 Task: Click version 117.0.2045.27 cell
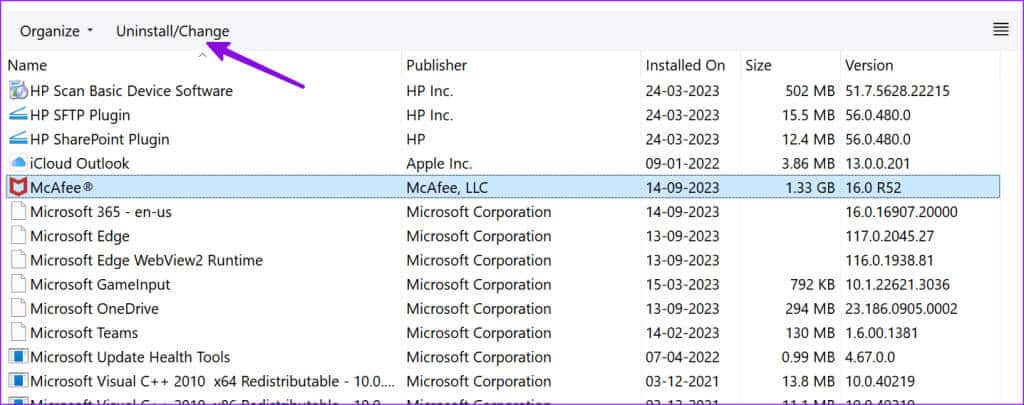click(x=889, y=236)
